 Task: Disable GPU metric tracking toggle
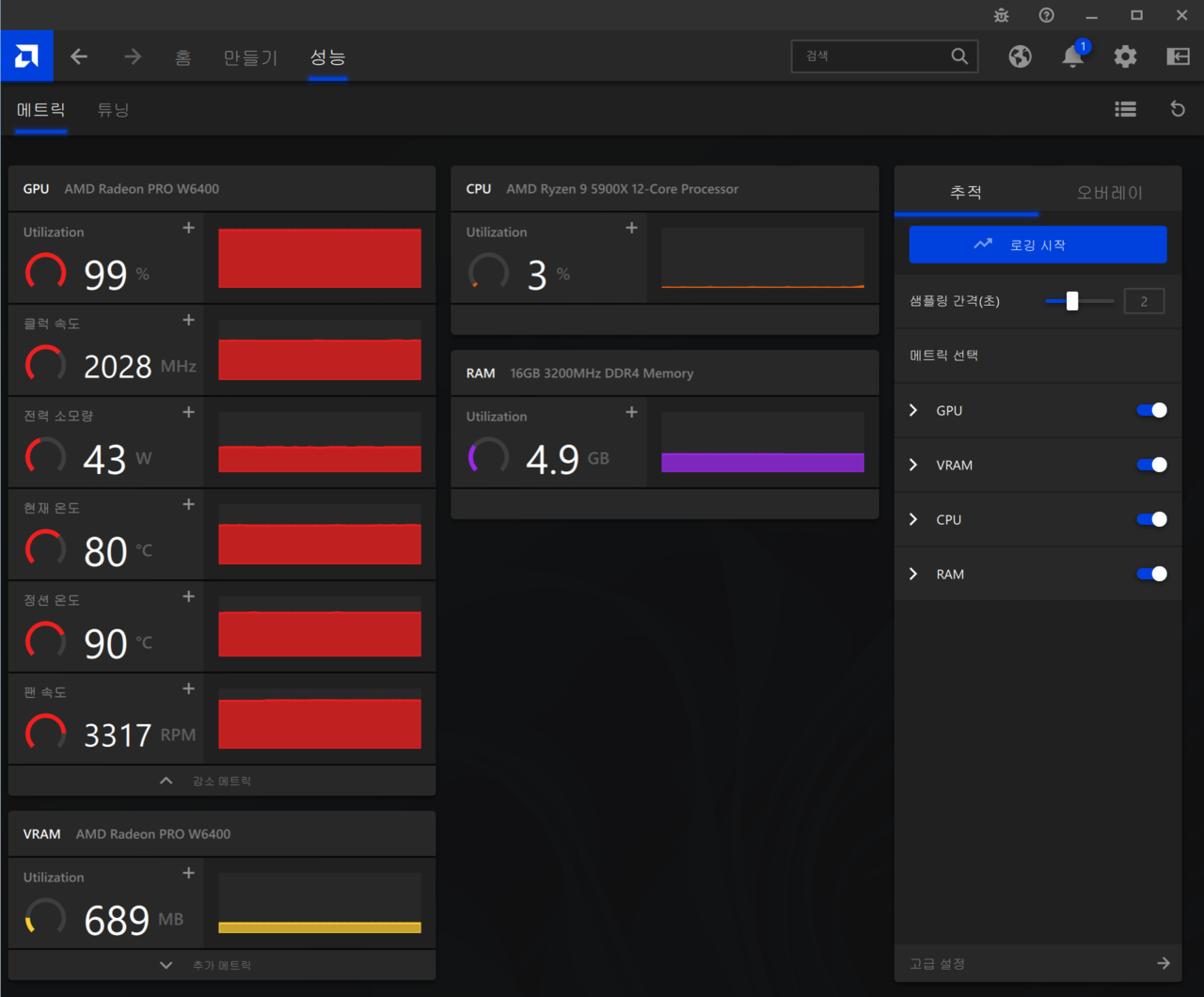coord(1151,410)
